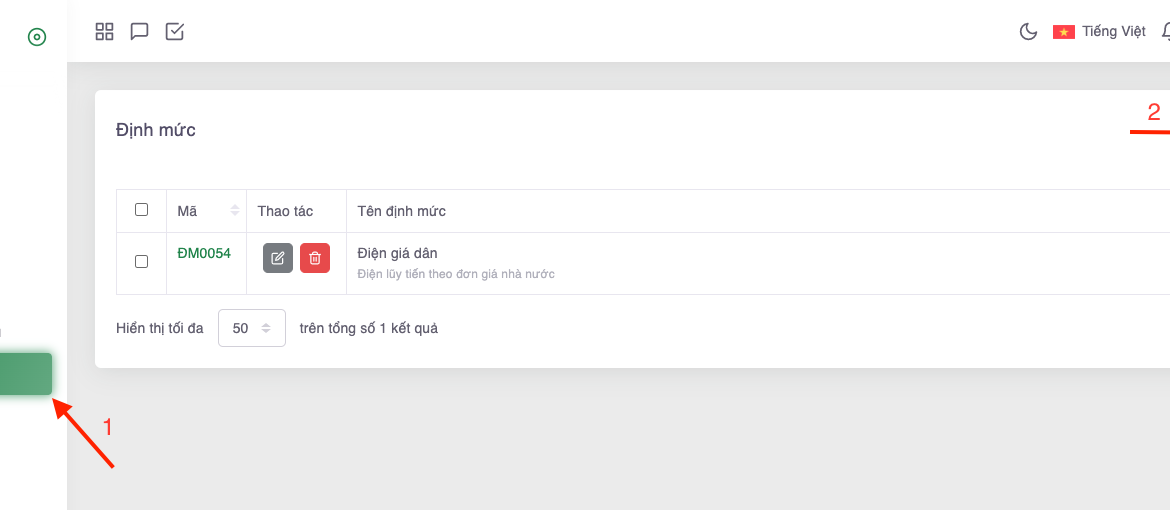Open the ĐM0054 code link
1170x510 pixels.
(204, 254)
